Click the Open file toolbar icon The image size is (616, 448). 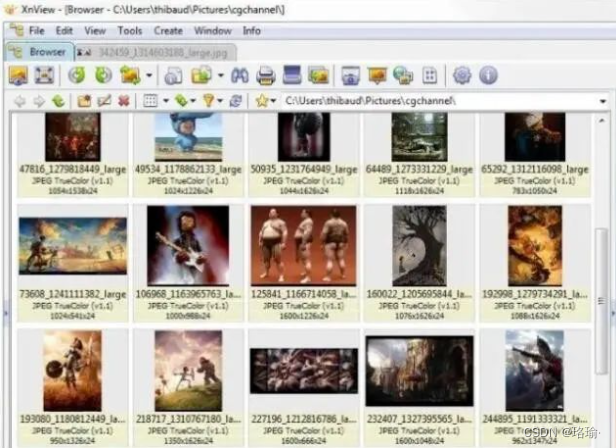[18, 75]
